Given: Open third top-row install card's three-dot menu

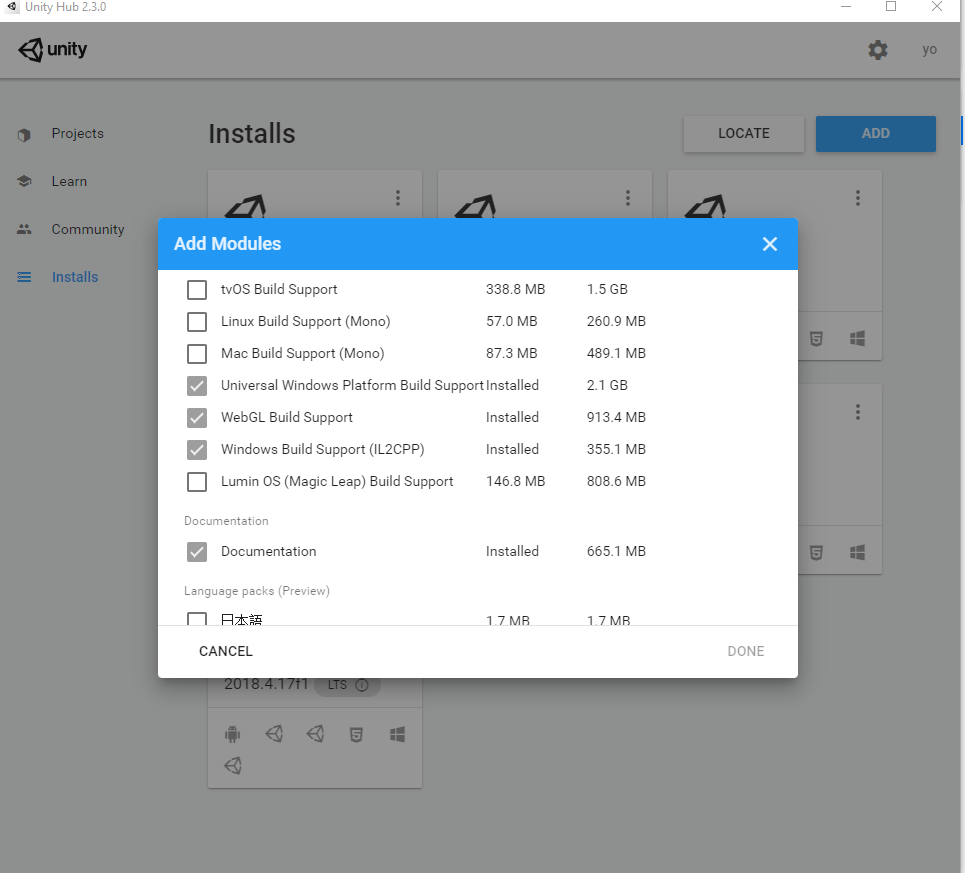Looking at the screenshot, I should pos(857,198).
